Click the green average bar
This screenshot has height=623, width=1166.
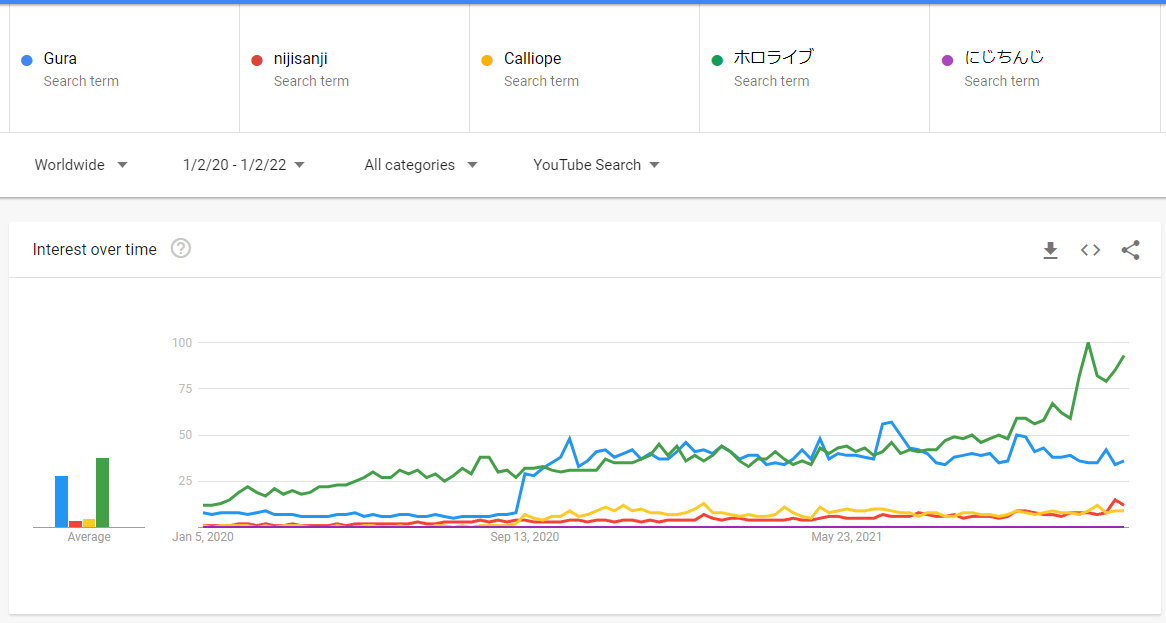point(103,492)
